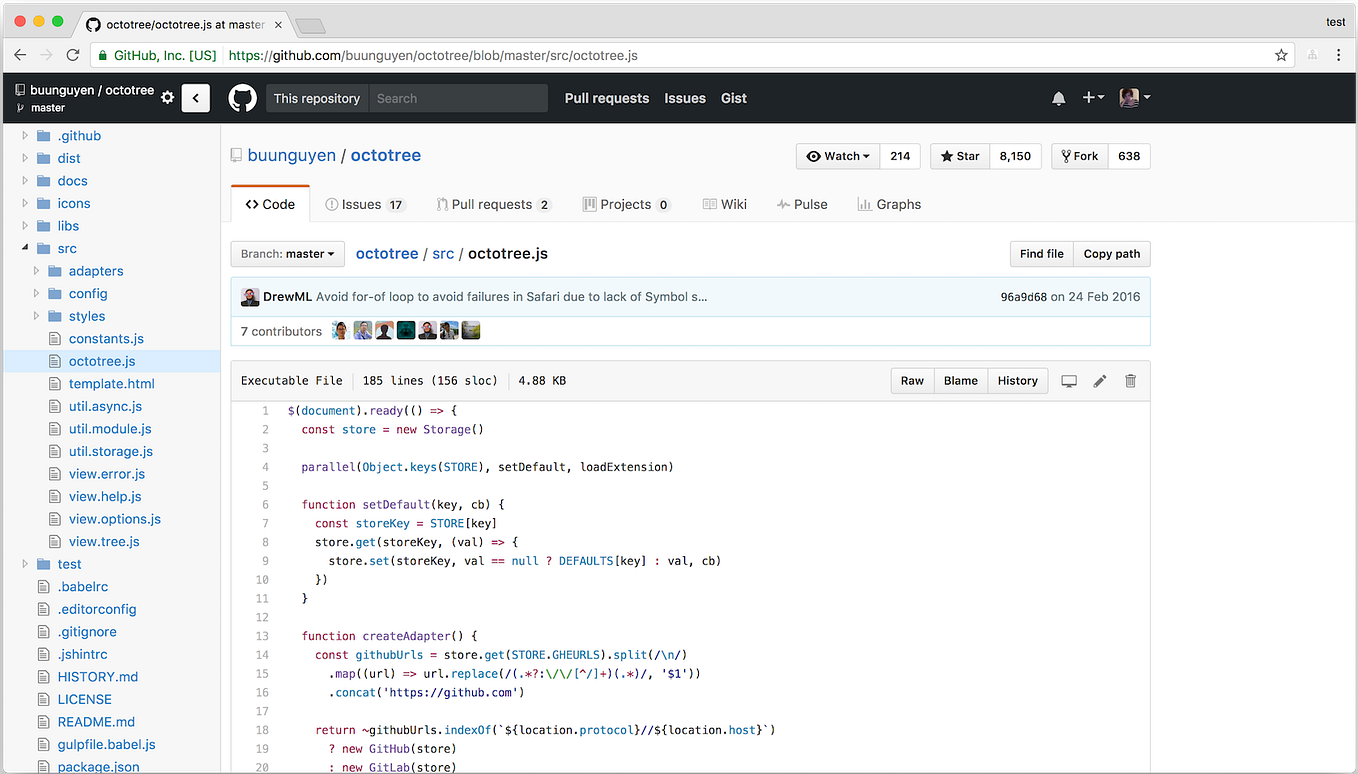Star the octotree repository
Screen dimensions: 1358x774
pos(958,156)
